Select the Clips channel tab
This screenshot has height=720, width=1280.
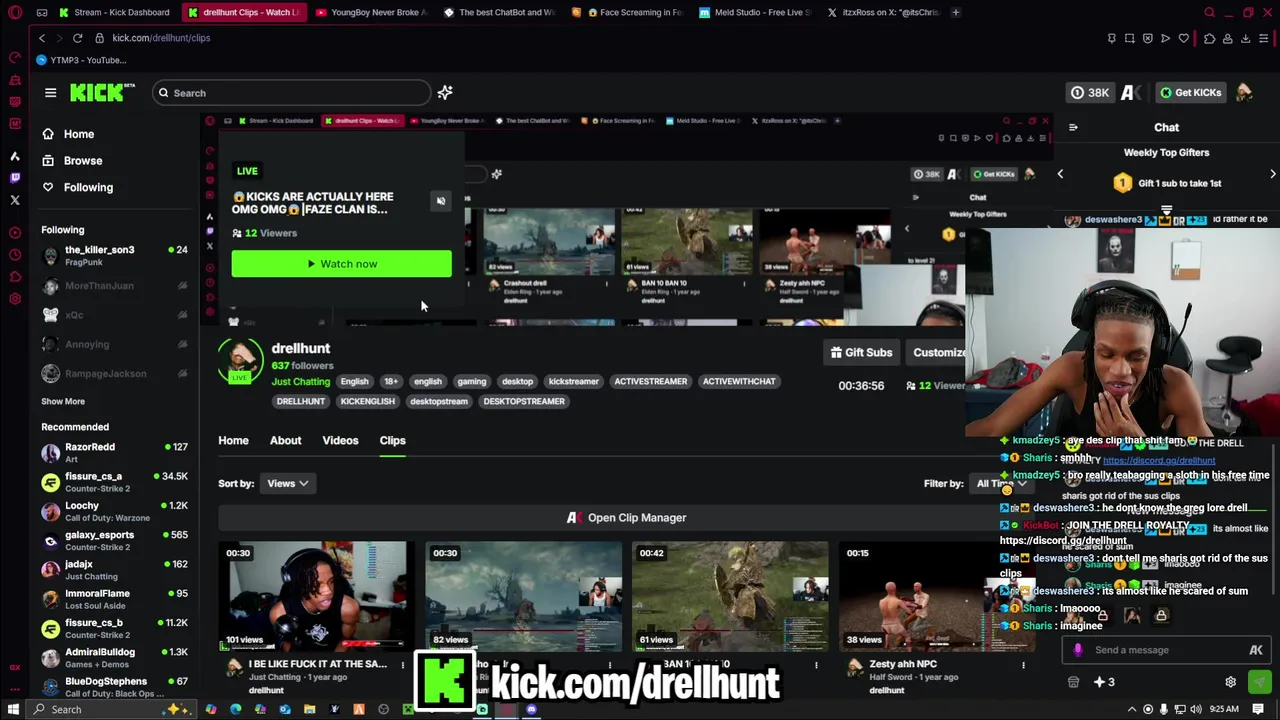(392, 441)
